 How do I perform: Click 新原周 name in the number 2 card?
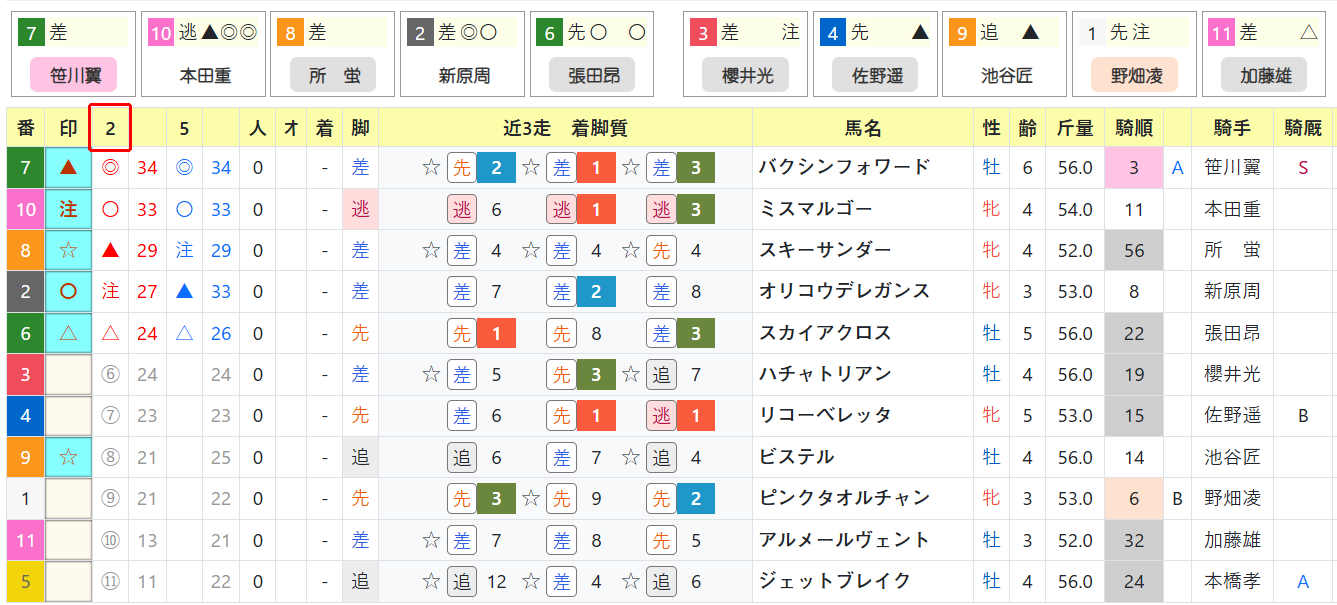pyautogui.click(x=464, y=75)
